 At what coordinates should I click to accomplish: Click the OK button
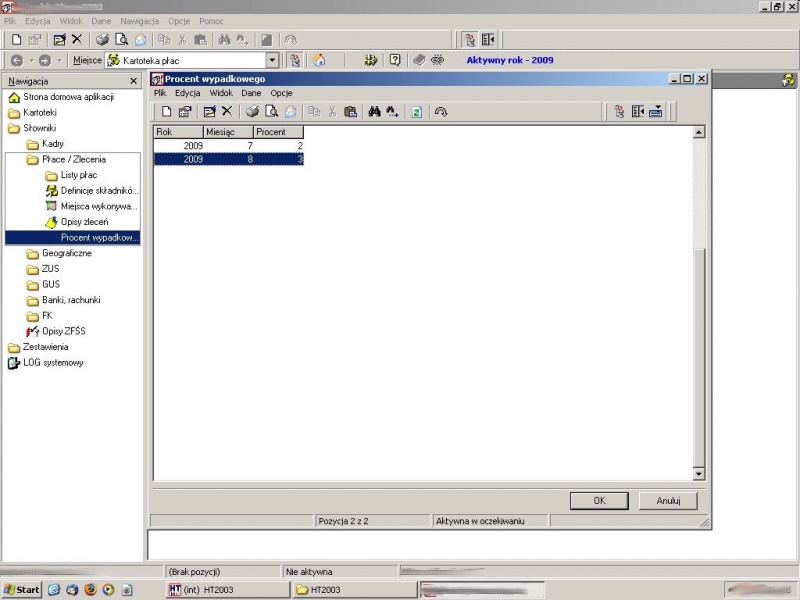click(599, 501)
